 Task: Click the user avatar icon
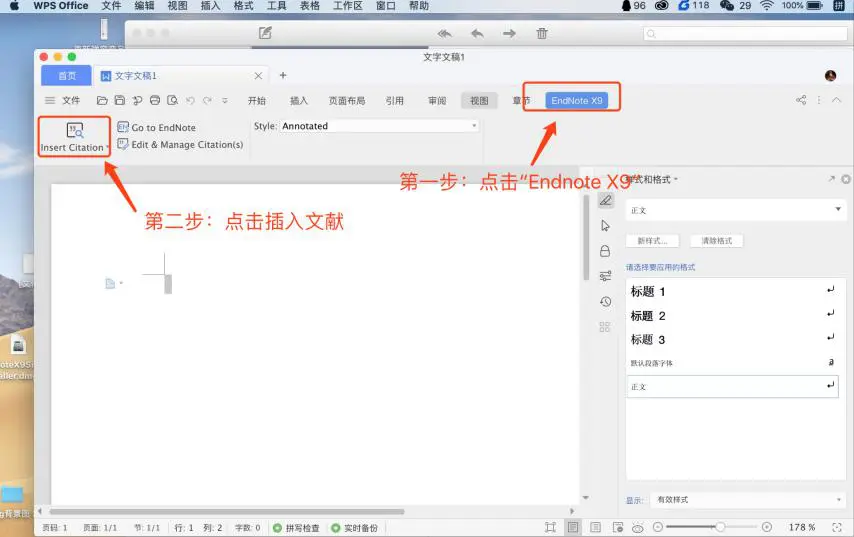click(x=830, y=76)
